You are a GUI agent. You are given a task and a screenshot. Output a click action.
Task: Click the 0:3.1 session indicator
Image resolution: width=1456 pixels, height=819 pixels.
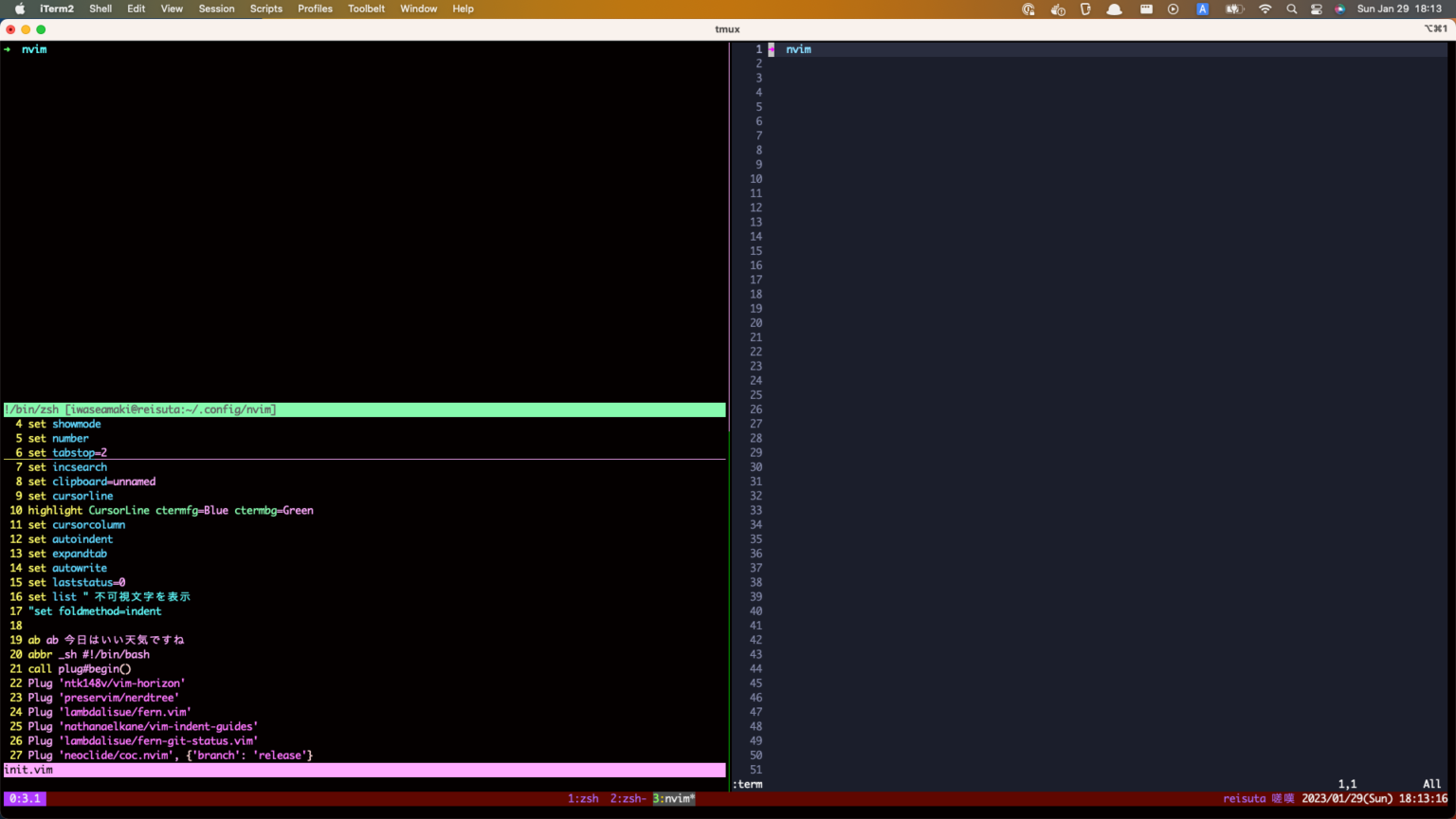point(24,798)
